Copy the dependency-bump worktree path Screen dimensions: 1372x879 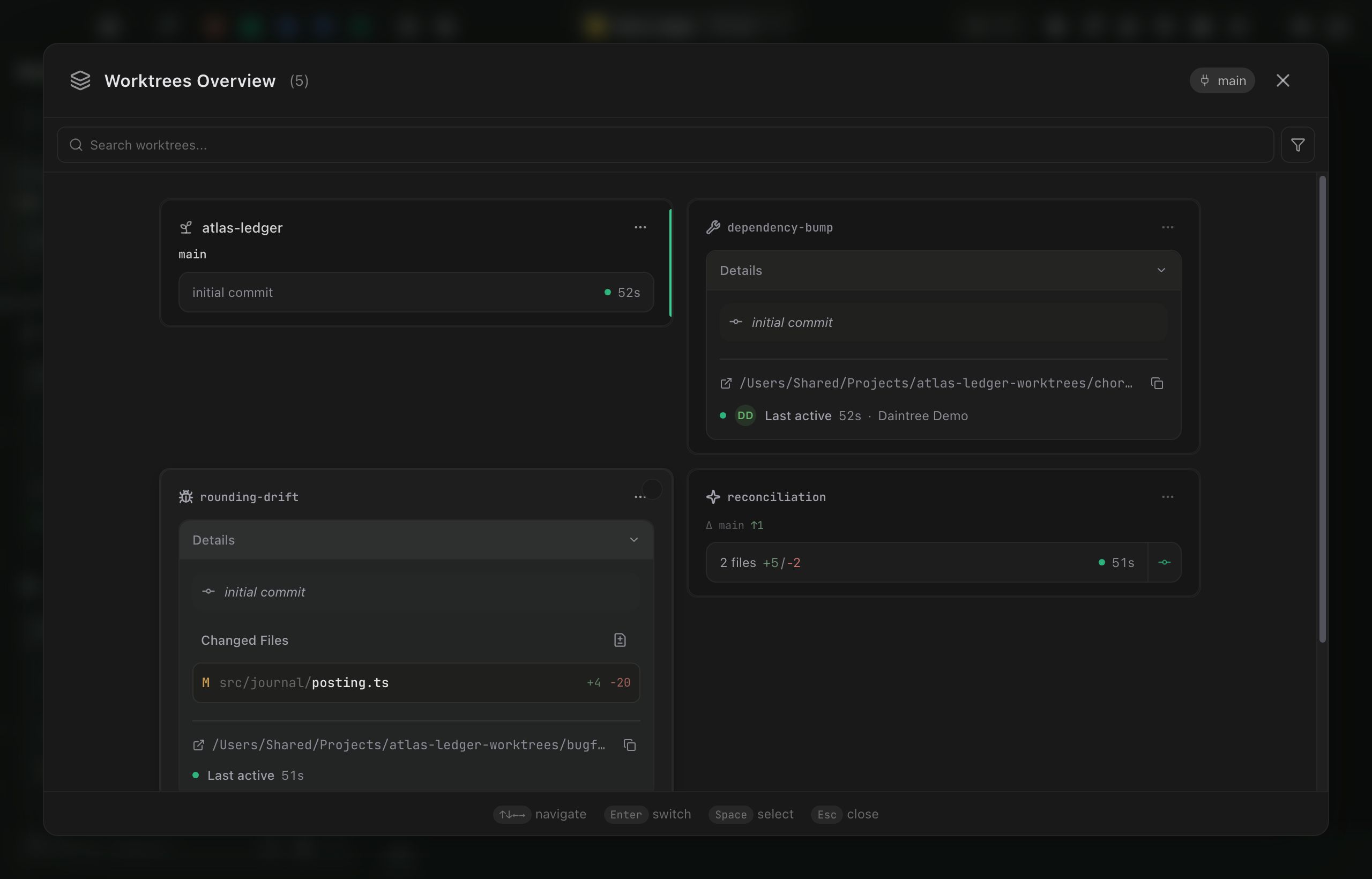pos(1157,383)
